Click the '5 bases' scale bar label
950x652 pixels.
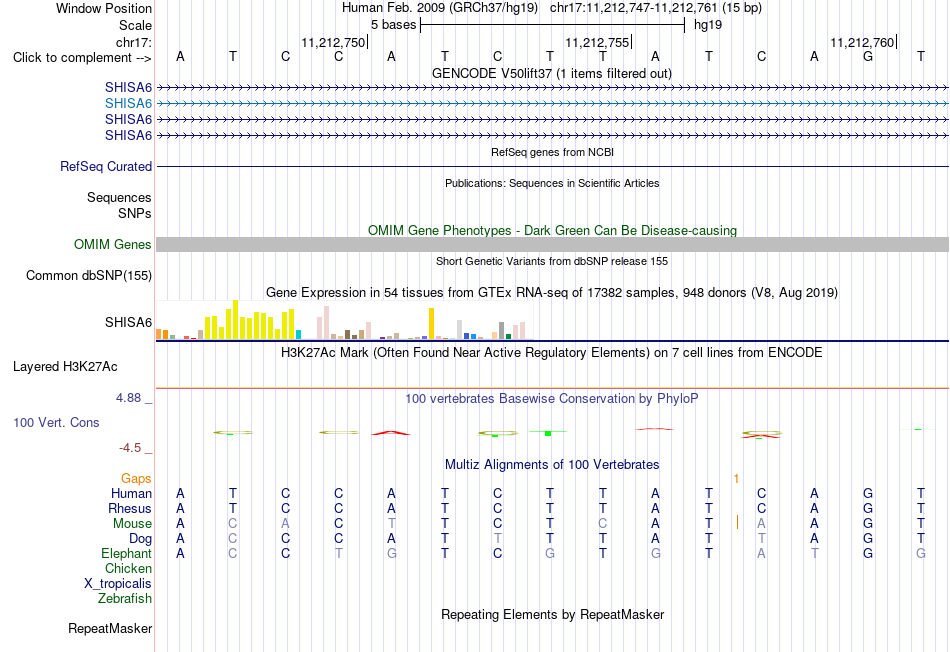click(394, 25)
